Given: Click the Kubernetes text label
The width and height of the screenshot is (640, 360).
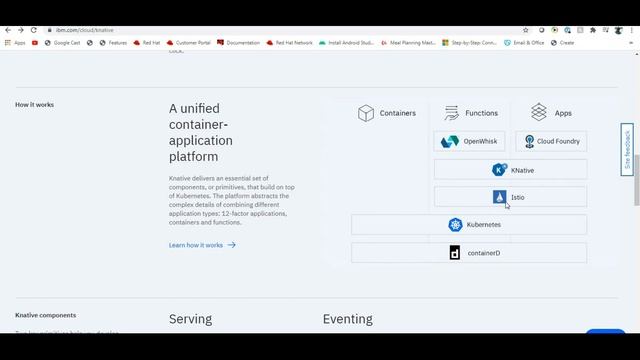Looking at the screenshot, I should 484,224.
